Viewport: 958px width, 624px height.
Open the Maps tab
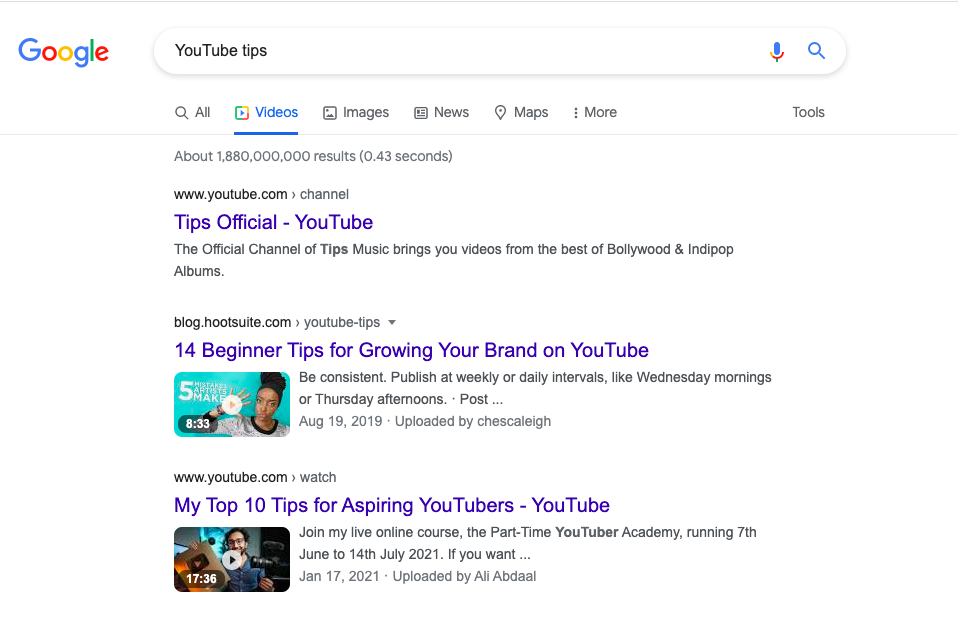coord(521,112)
